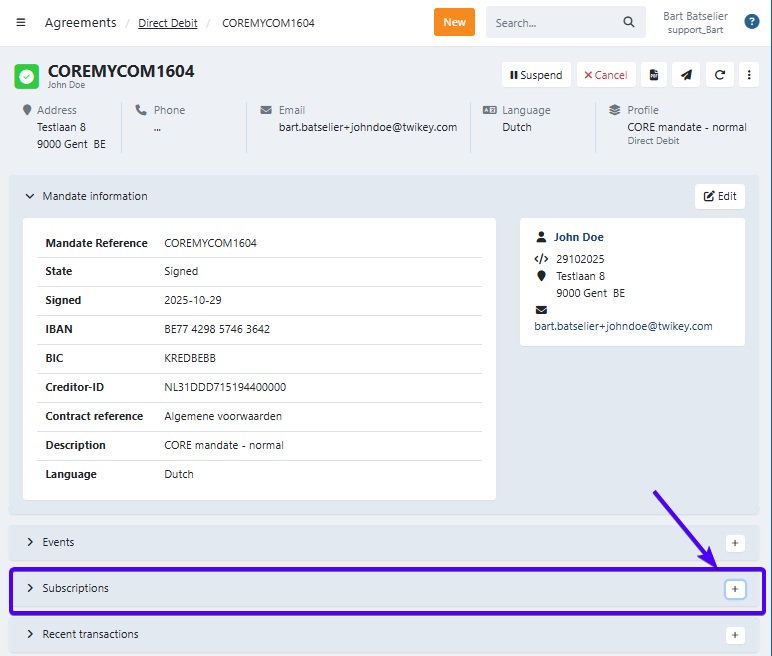Click the search magnifier icon
Viewport: 772px width, 656px height.
[629, 22]
